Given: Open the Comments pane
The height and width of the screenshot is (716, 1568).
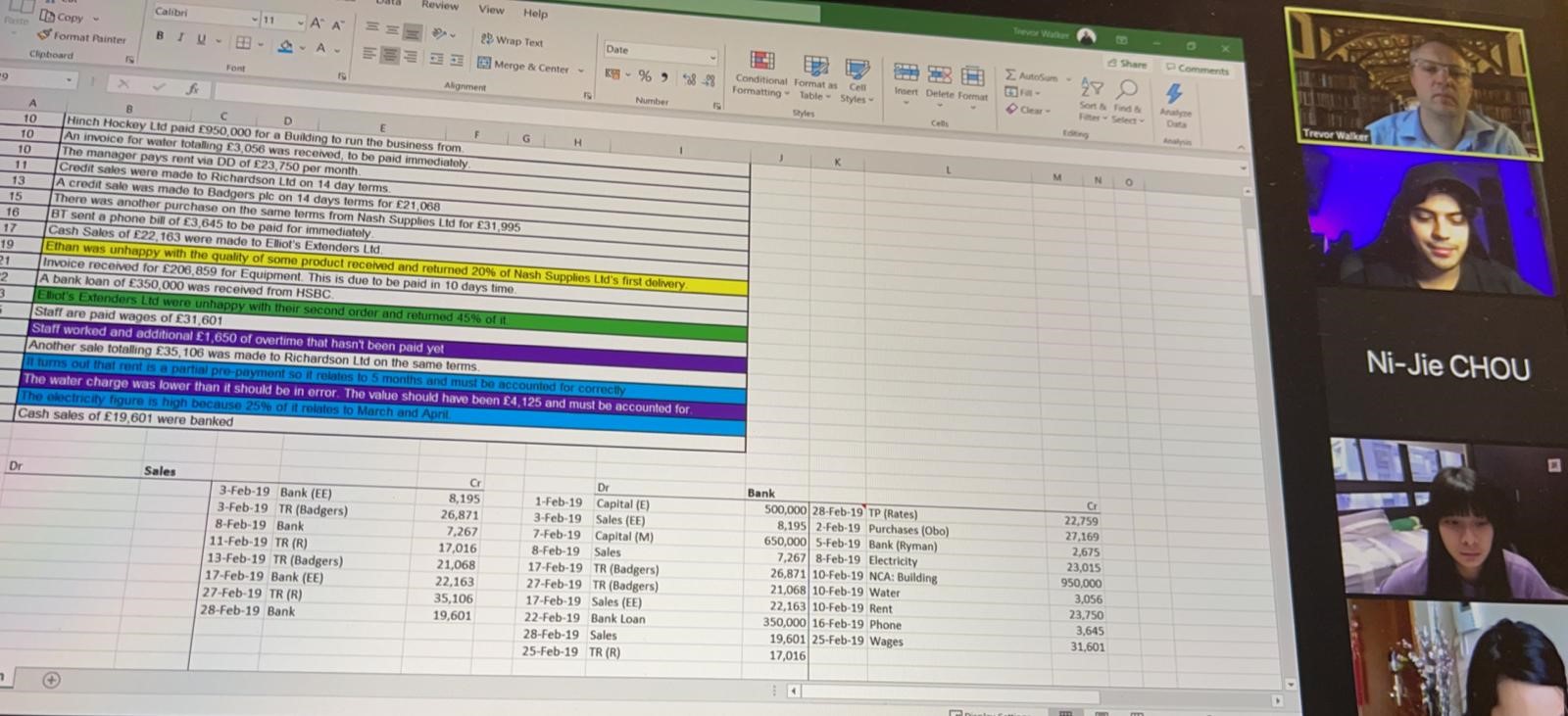Looking at the screenshot, I should pos(1197,69).
